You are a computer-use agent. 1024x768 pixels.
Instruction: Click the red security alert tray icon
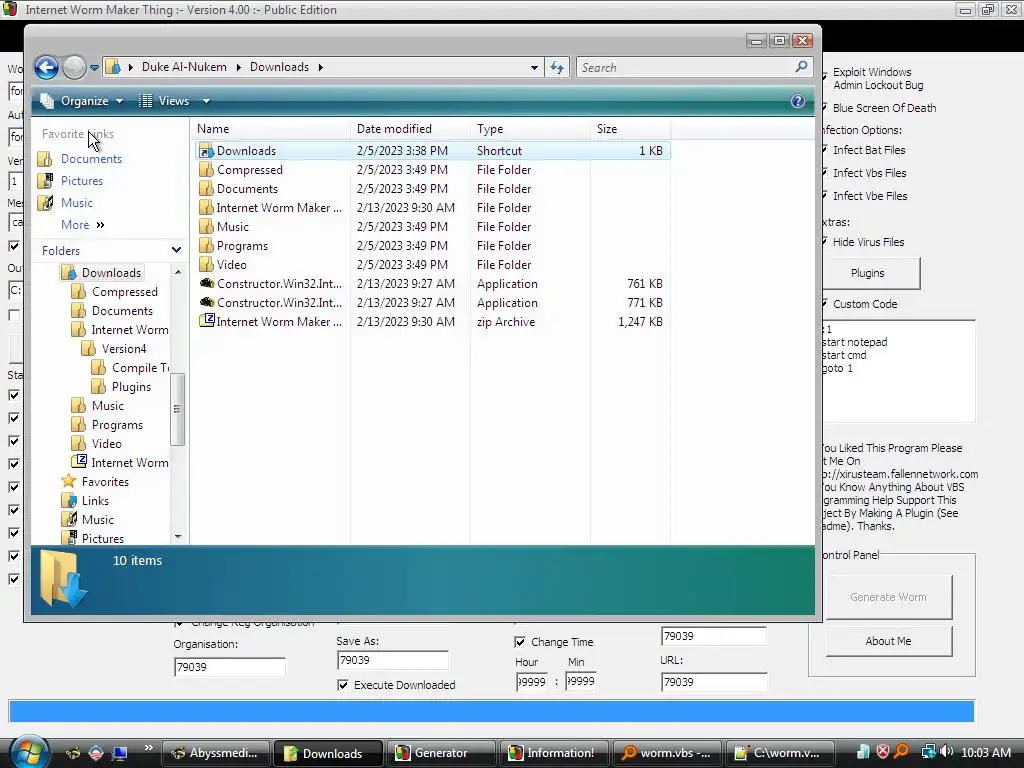click(882, 752)
